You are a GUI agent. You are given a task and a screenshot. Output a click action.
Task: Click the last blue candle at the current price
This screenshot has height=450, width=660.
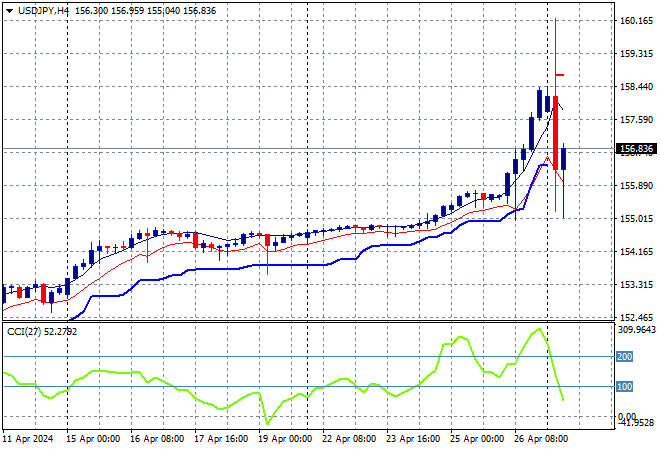click(564, 159)
